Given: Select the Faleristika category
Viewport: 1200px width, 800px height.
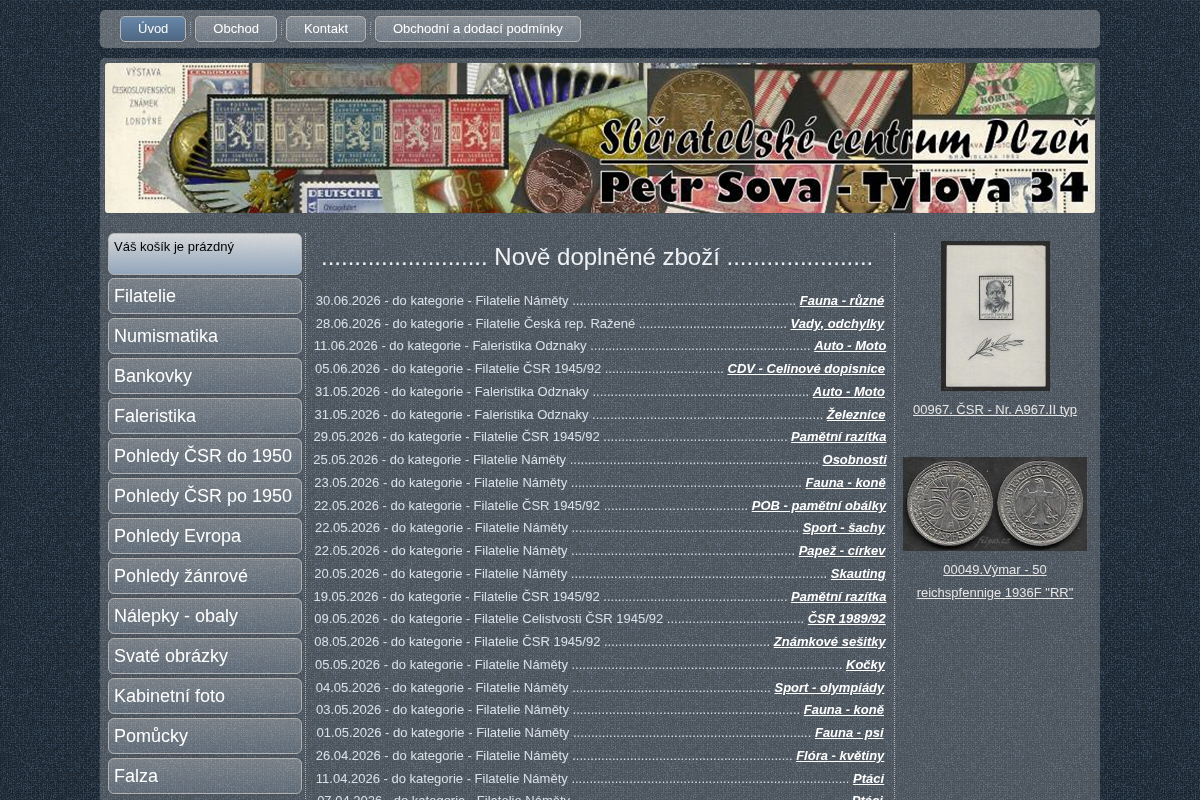Looking at the screenshot, I should tap(205, 416).
